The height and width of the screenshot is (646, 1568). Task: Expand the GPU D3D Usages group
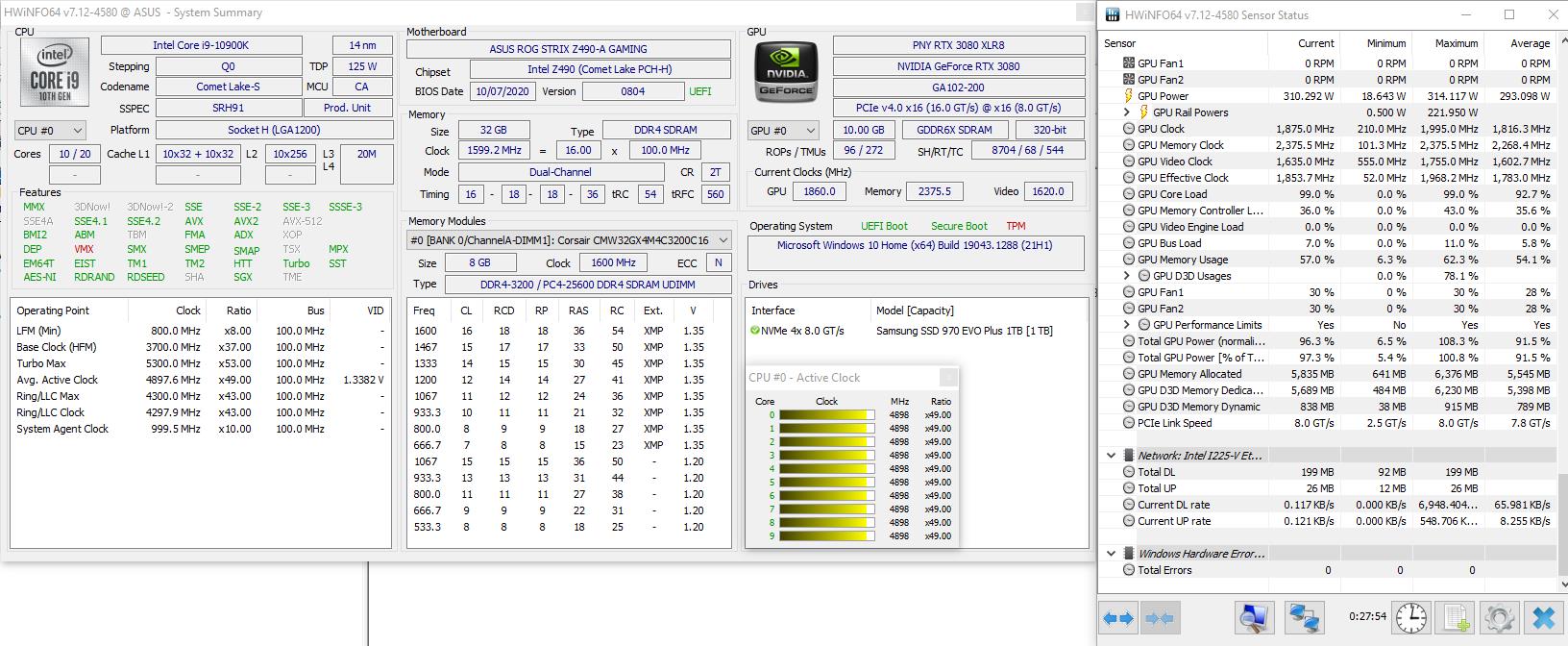pos(1127,276)
